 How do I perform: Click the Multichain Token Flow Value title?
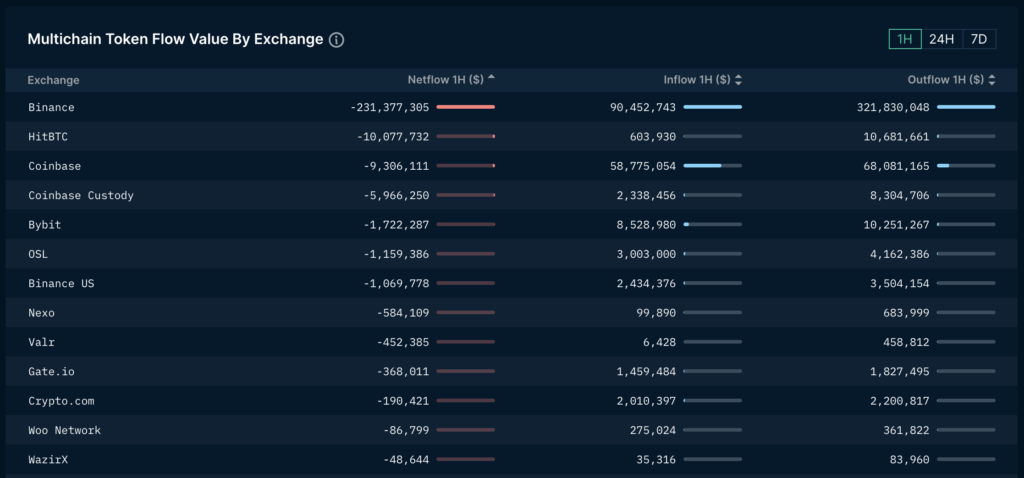tap(175, 39)
